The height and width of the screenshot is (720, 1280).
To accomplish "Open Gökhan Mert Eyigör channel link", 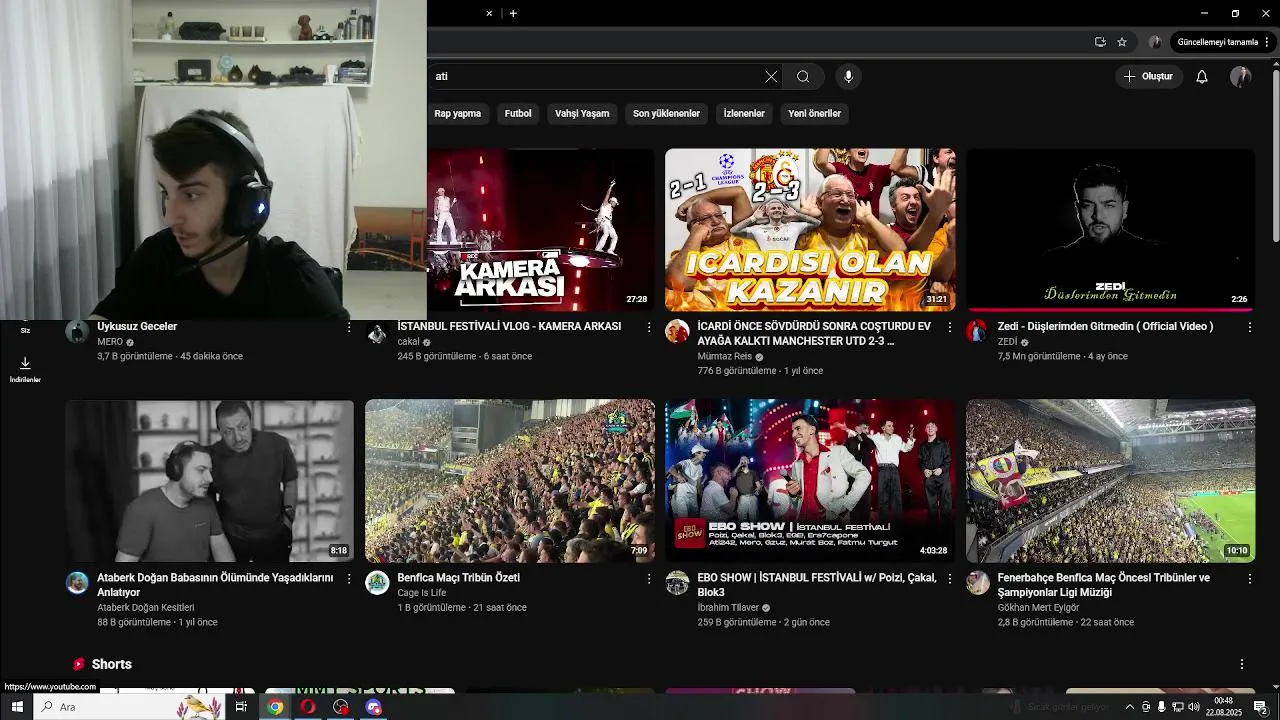I will tap(1038, 607).
